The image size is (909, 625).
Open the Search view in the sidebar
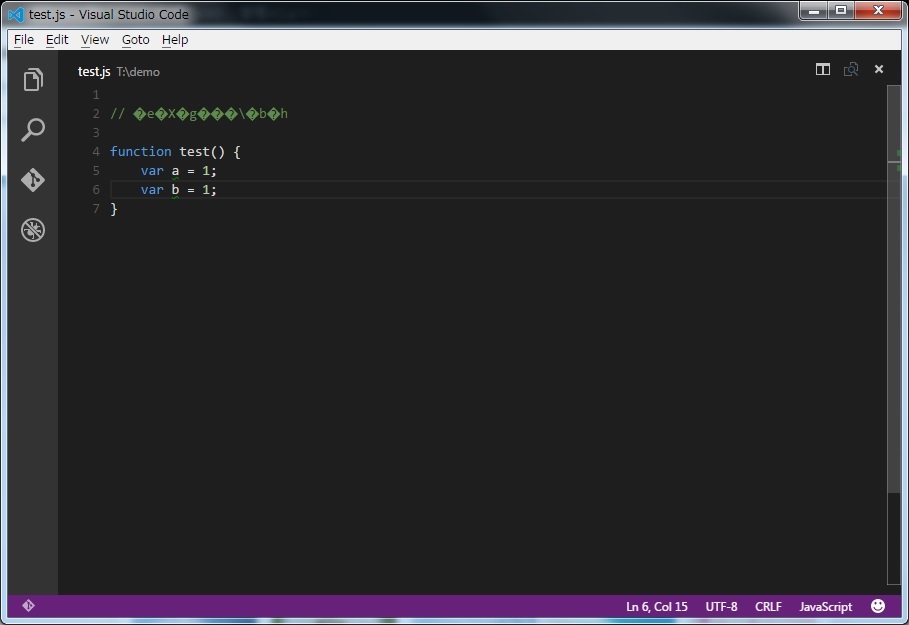(33, 130)
